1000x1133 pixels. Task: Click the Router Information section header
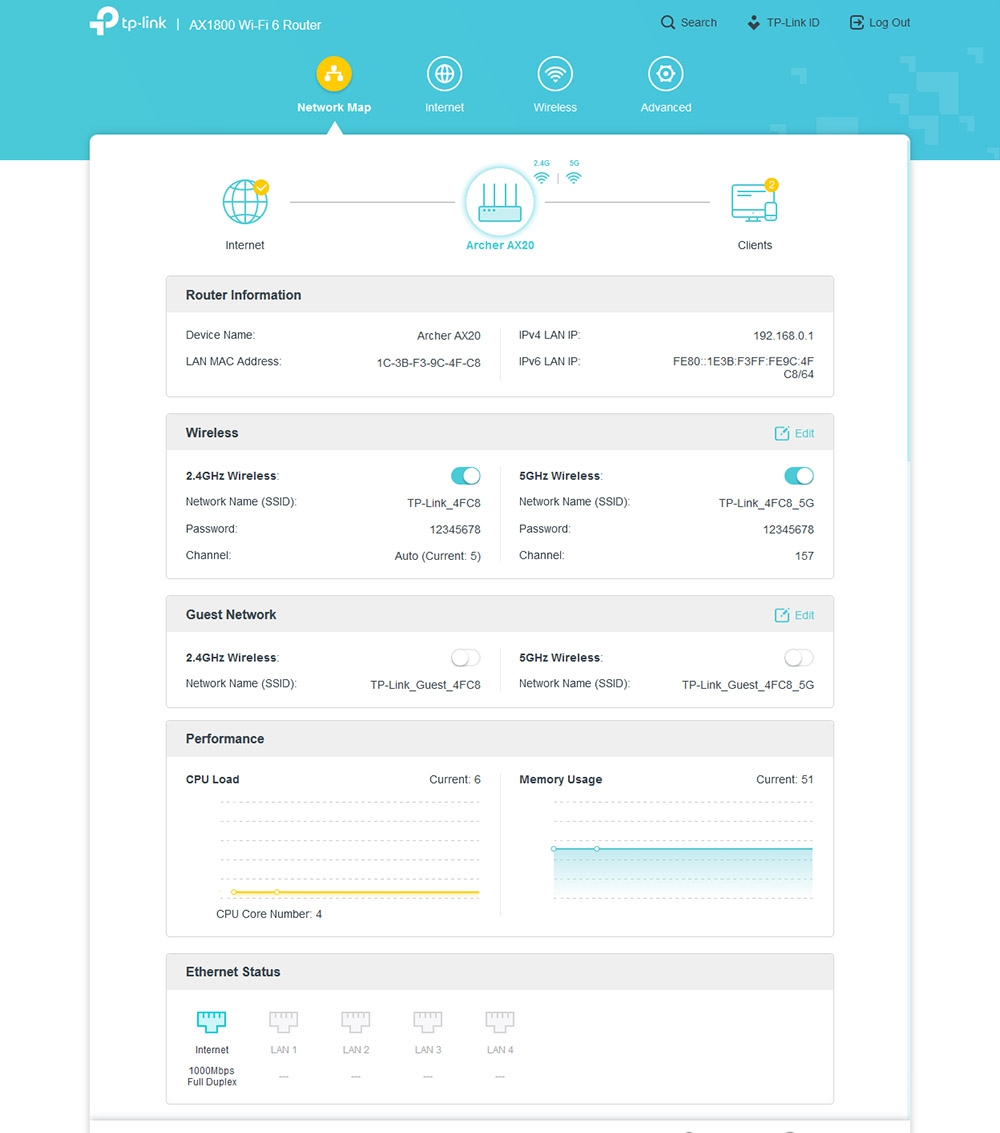(500, 295)
